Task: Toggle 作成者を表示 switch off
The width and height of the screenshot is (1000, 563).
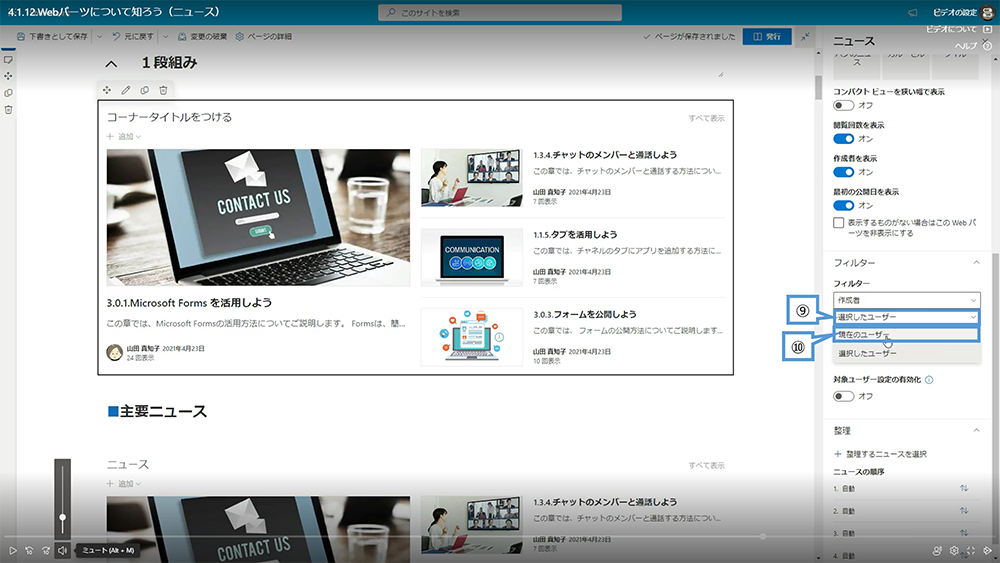Action: (x=843, y=172)
